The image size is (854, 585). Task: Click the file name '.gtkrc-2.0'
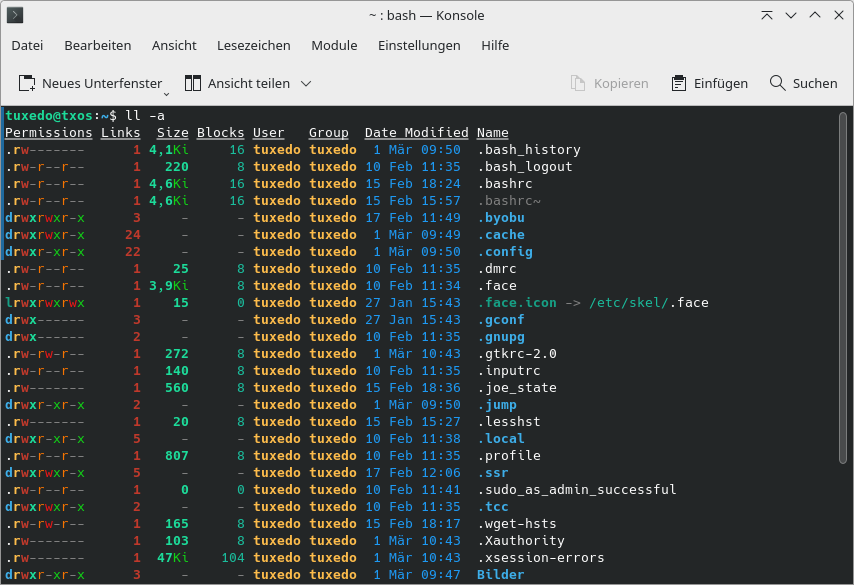click(x=517, y=354)
